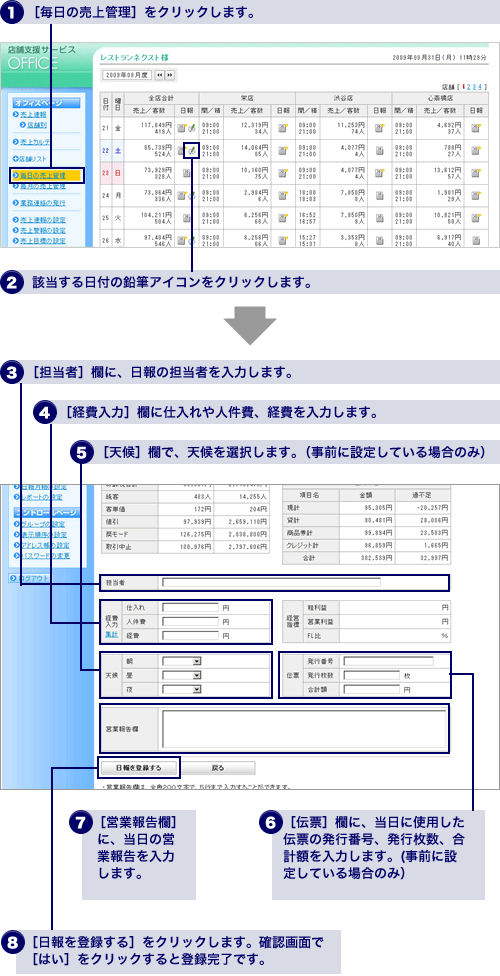Open the 昼 weather dropdown

click(x=181, y=675)
